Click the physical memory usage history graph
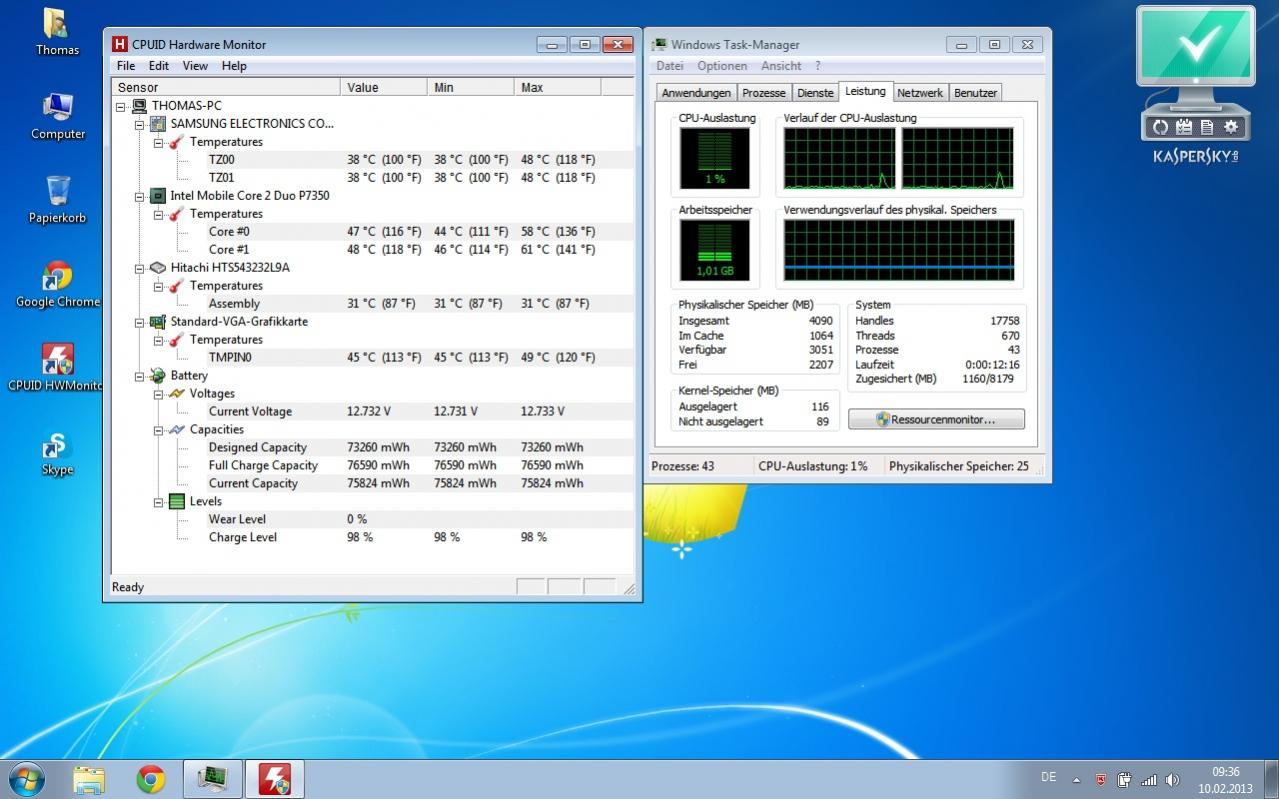1279x799 pixels. (899, 250)
